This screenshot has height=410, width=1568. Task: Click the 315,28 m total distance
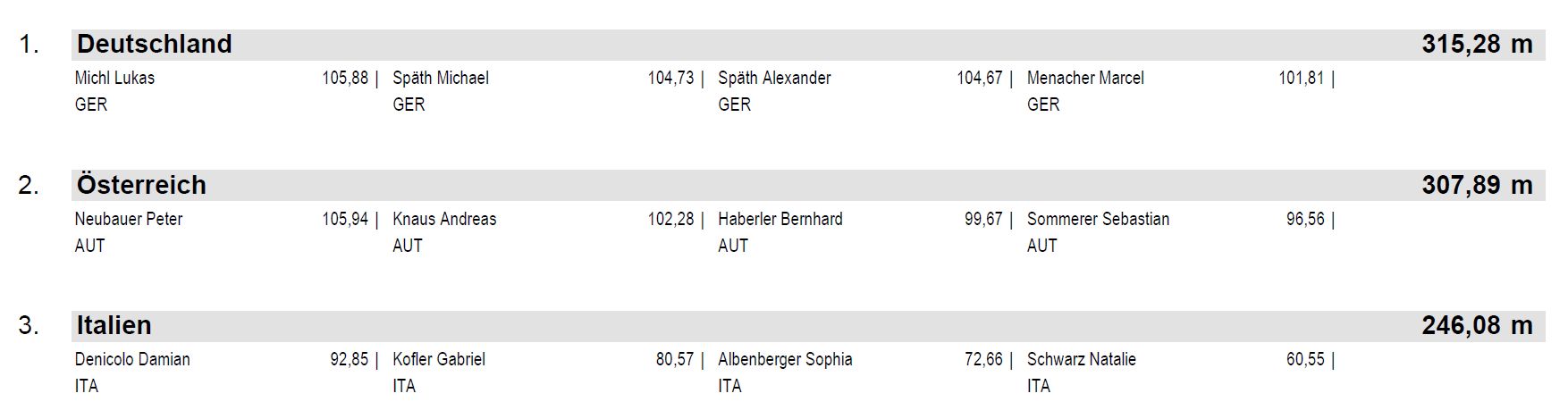click(x=1477, y=44)
